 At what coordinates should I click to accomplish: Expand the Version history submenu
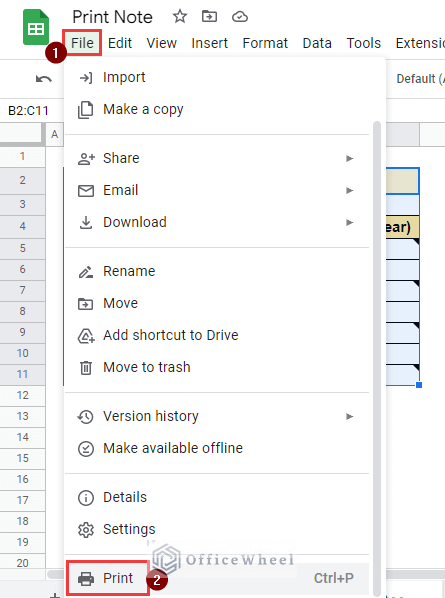click(217, 416)
